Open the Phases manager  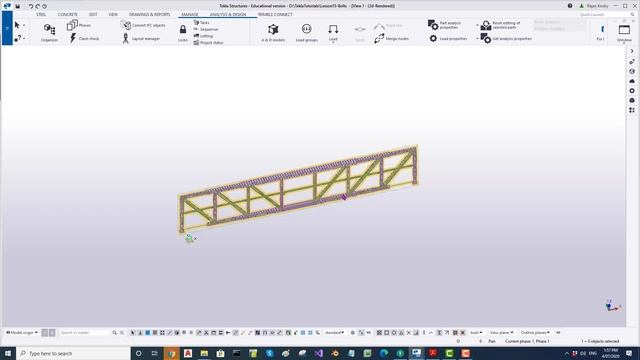[79, 25]
